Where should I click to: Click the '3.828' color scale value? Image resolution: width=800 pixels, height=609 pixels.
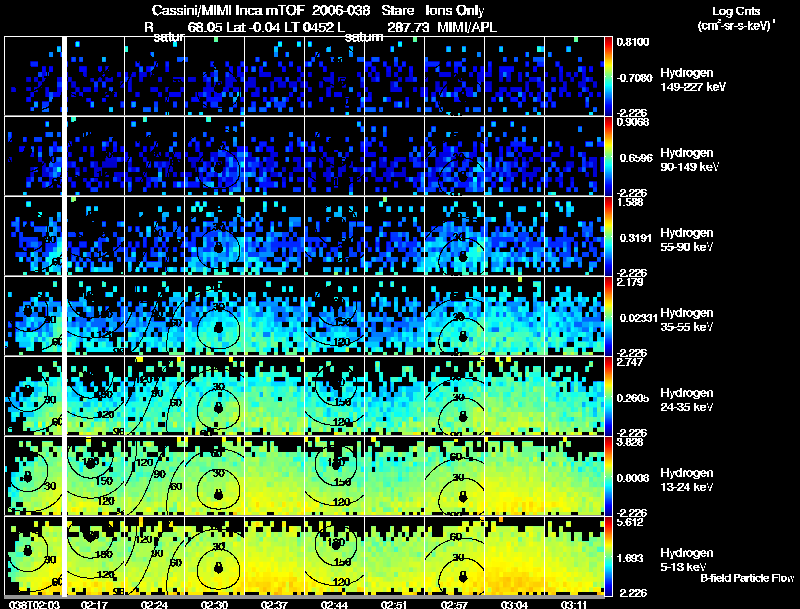(630, 442)
